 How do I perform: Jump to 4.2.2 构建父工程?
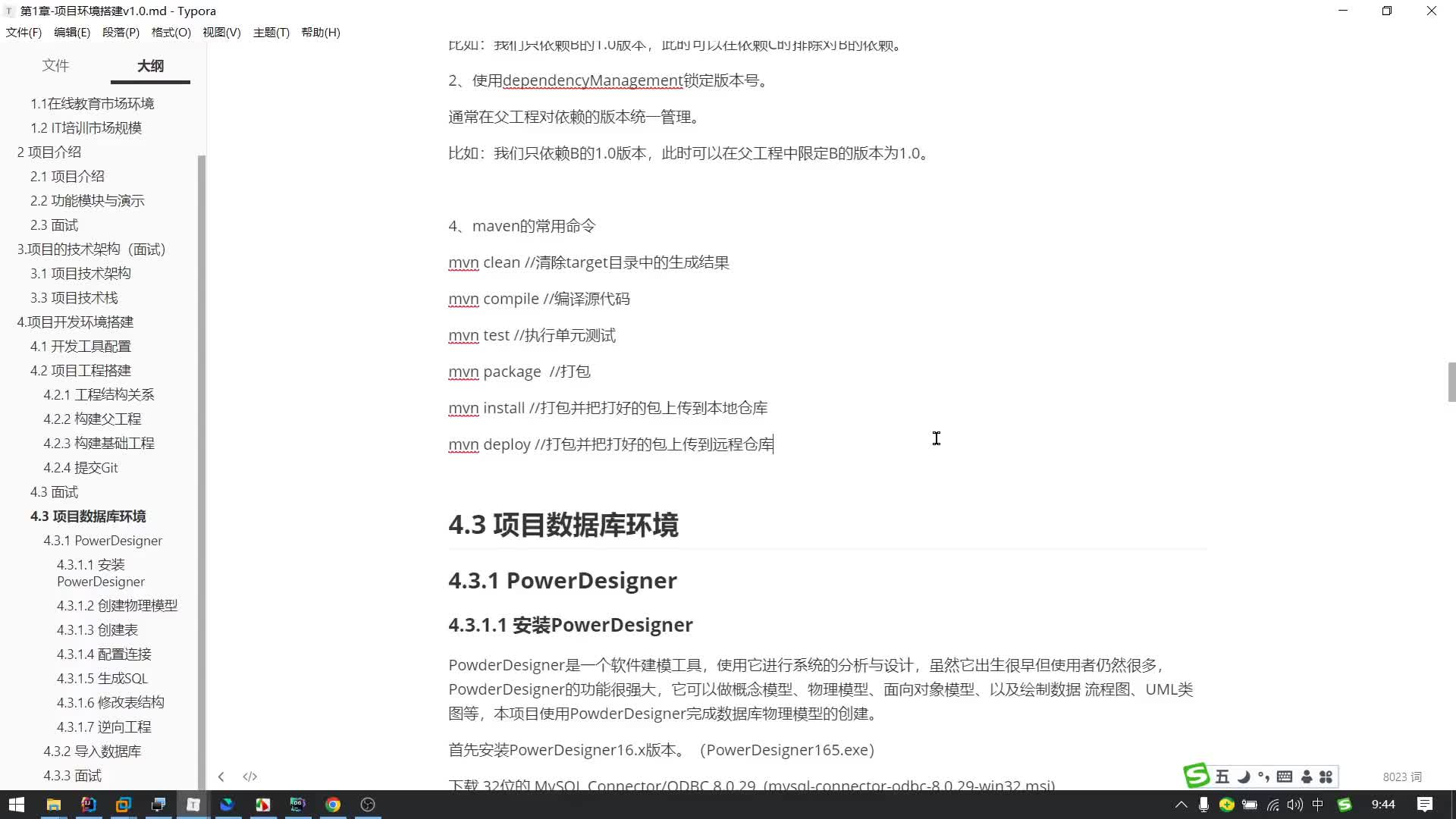pos(92,419)
